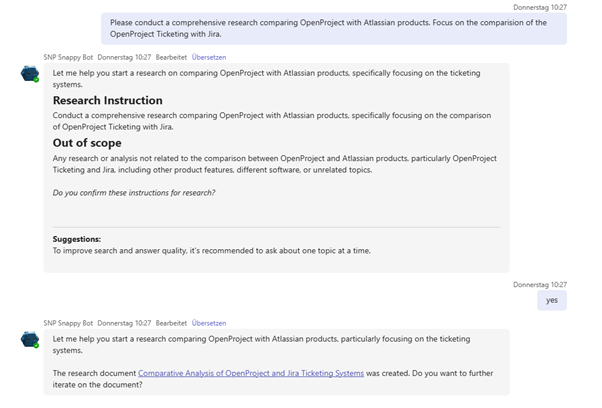The height and width of the screenshot is (408, 602).
Task: Click the Donnerstag 10:27 timestamp at the top right
Action: click(x=540, y=7)
